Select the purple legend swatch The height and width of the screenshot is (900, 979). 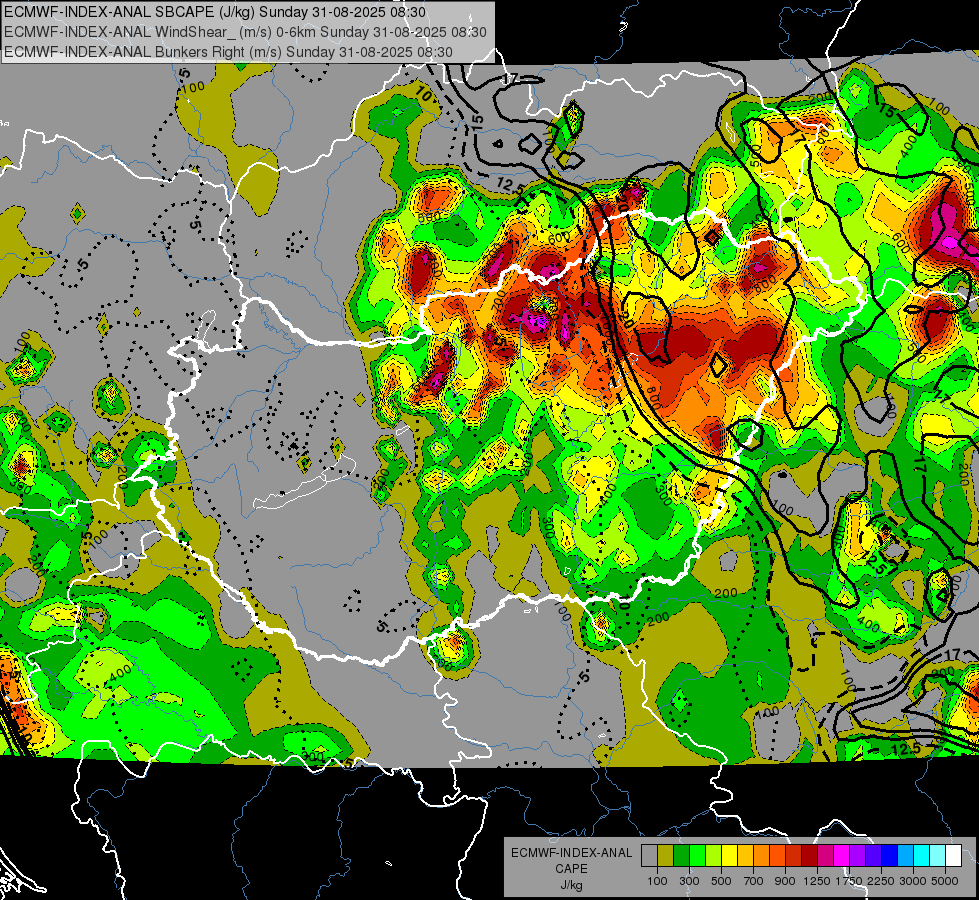pos(857,856)
